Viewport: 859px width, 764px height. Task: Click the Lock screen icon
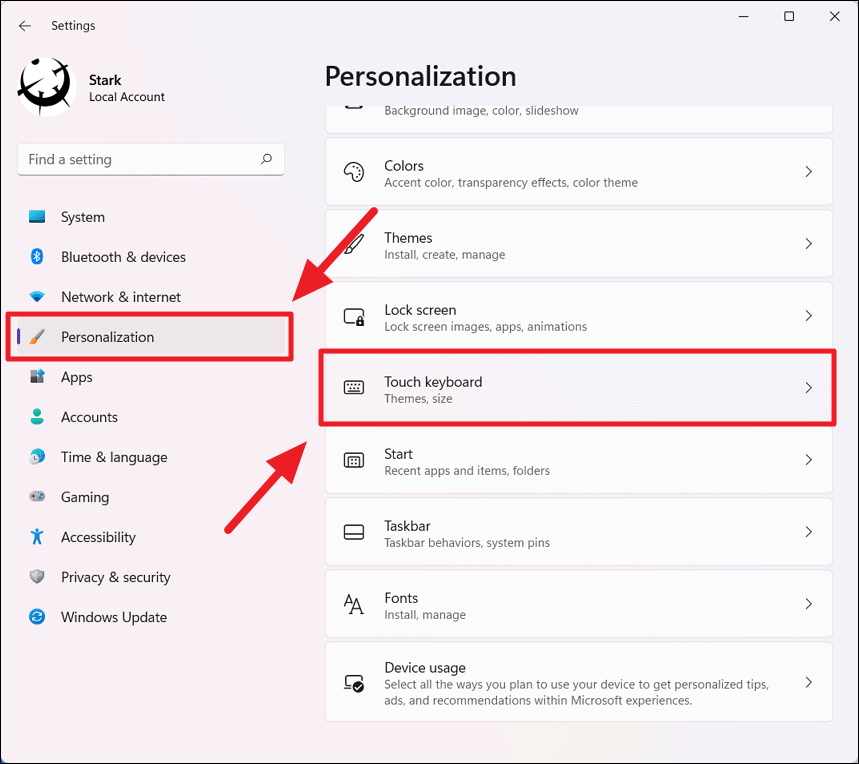point(354,317)
